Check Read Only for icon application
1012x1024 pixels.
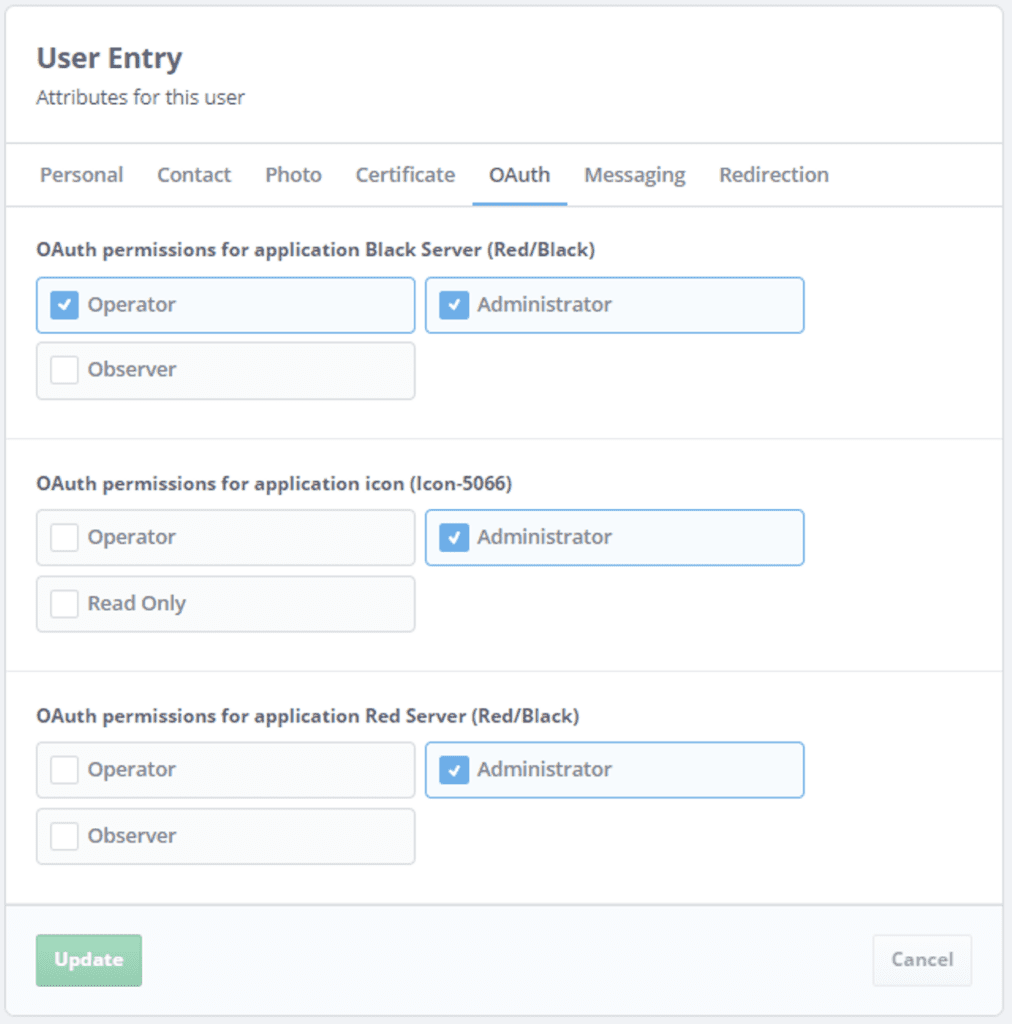tap(65, 604)
